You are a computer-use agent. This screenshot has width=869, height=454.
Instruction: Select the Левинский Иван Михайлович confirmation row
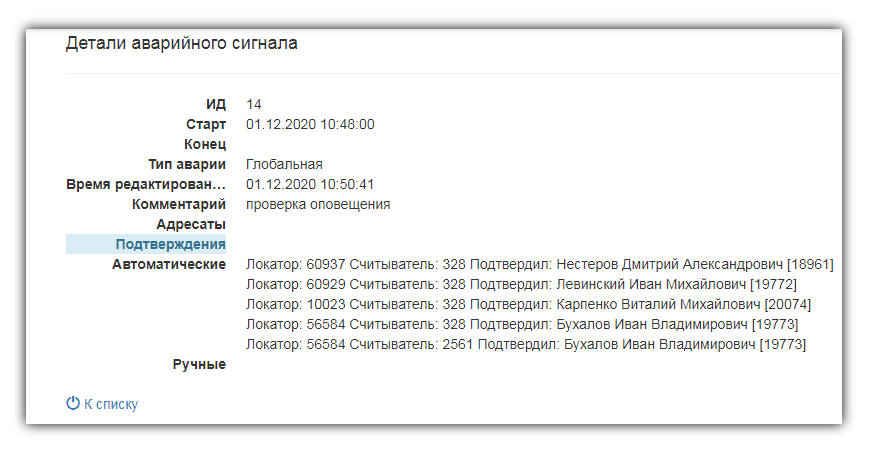pos(522,284)
